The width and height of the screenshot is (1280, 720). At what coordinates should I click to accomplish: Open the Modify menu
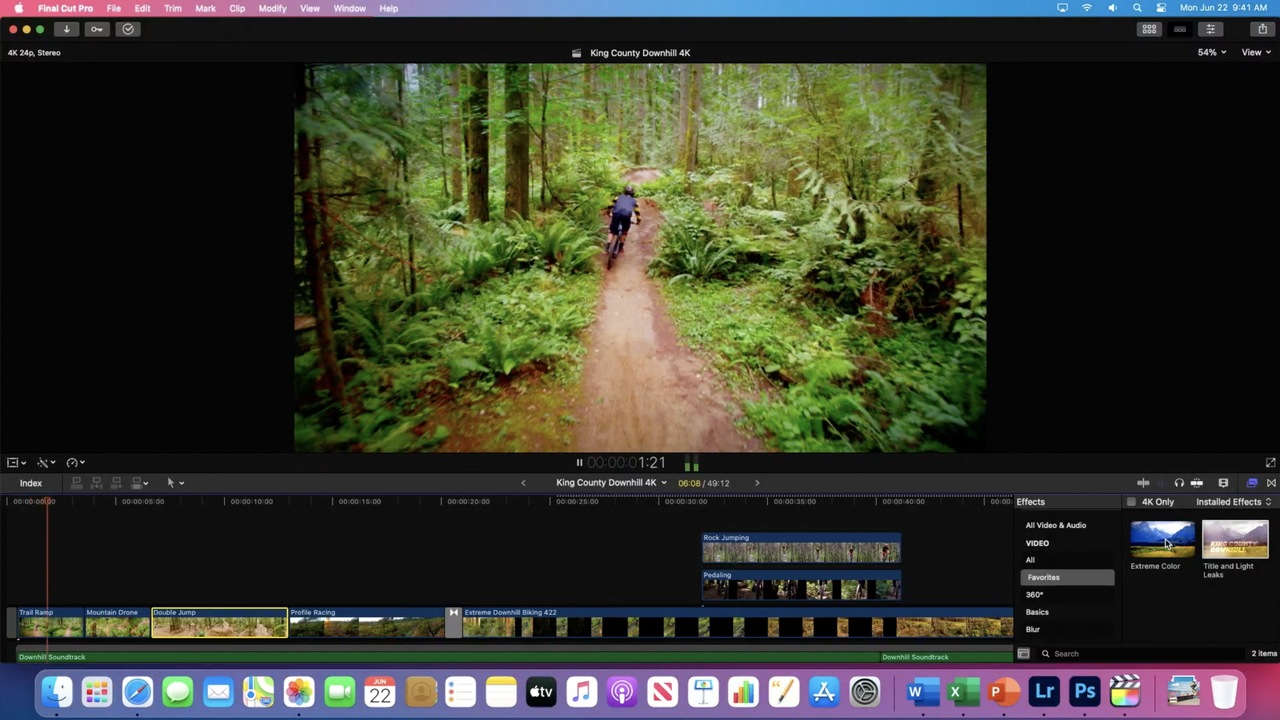(x=272, y=8)
